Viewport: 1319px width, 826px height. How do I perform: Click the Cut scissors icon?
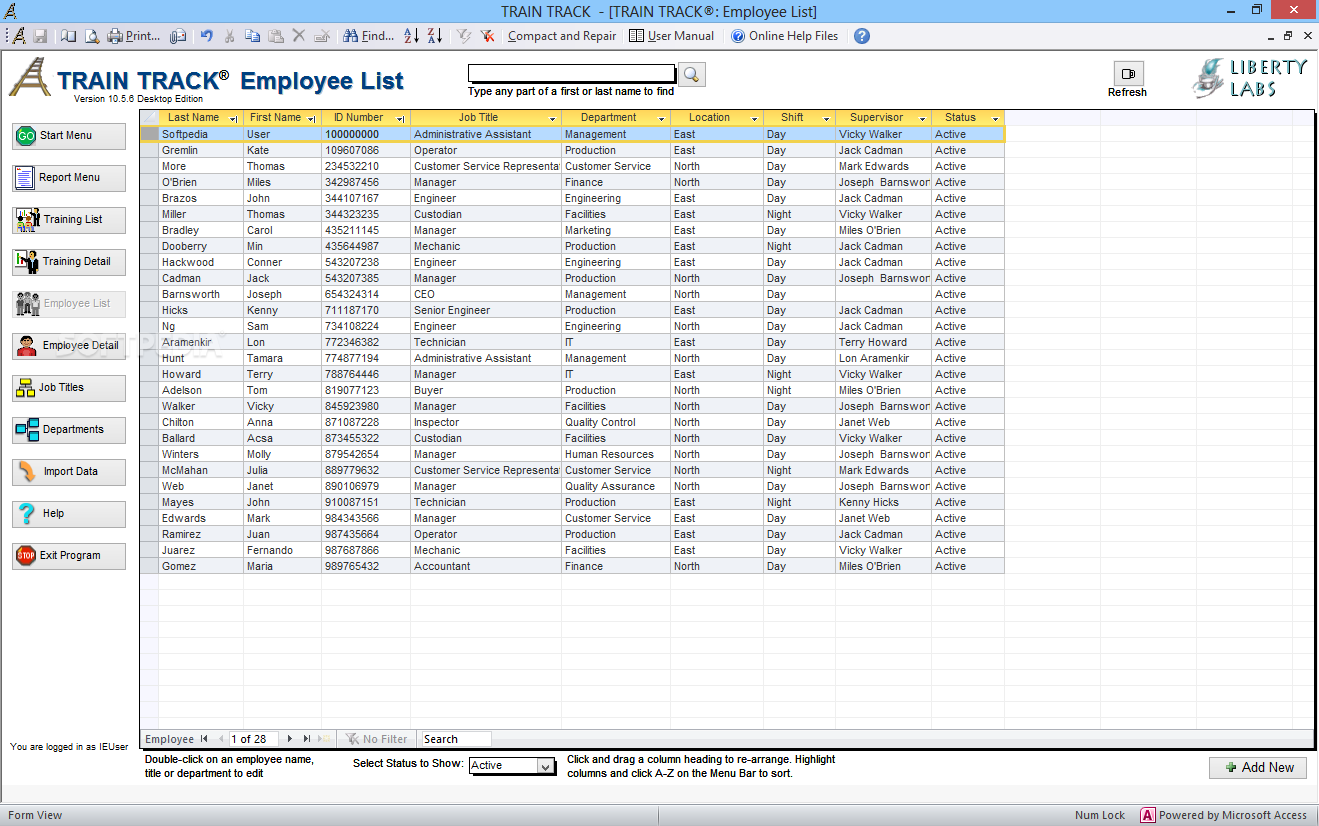[x=229, y=36]
